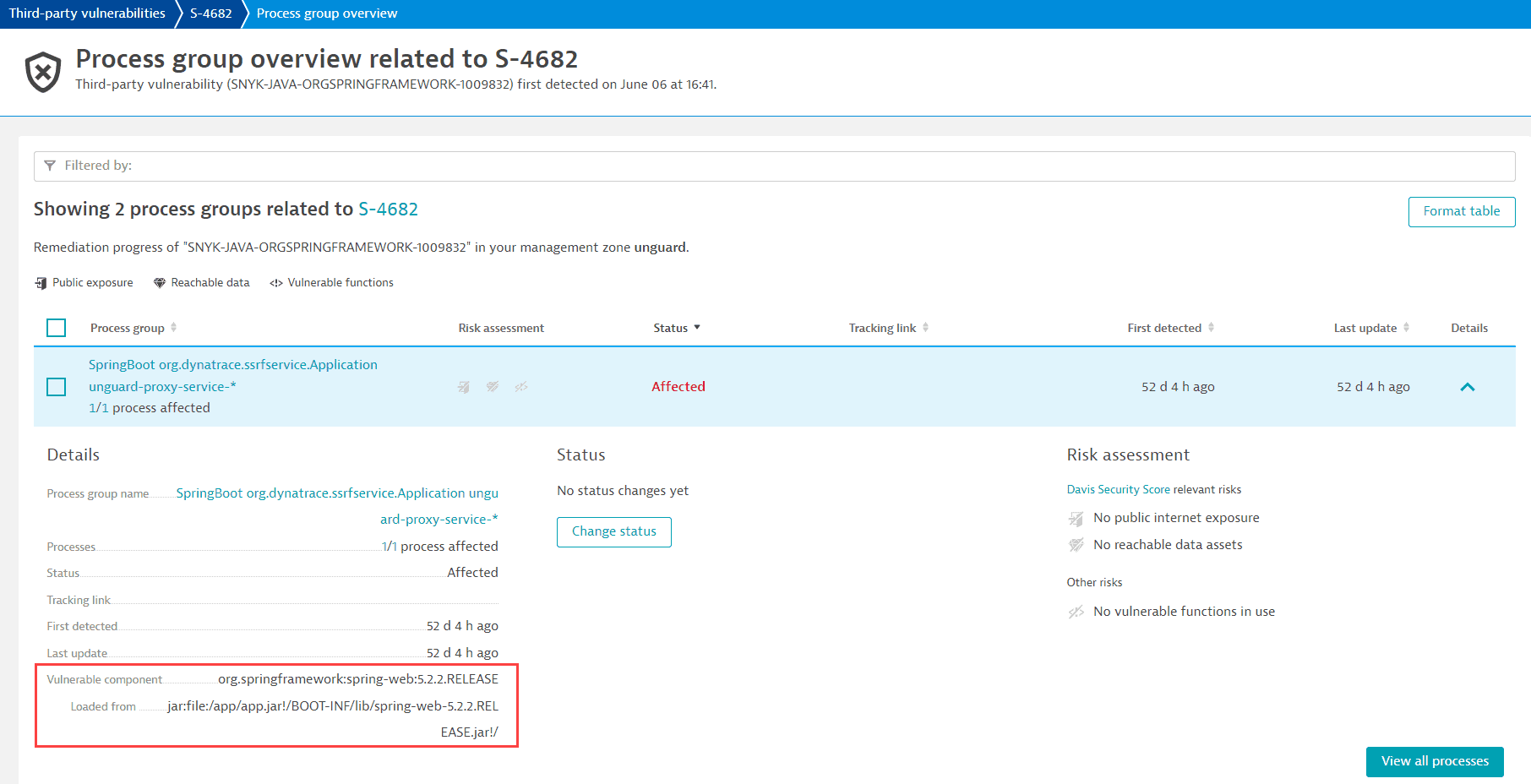Image resolution: width=1531 pixels, height=784 pixels.
Task: Click the Reachable data legend icon
Action: 159,283
